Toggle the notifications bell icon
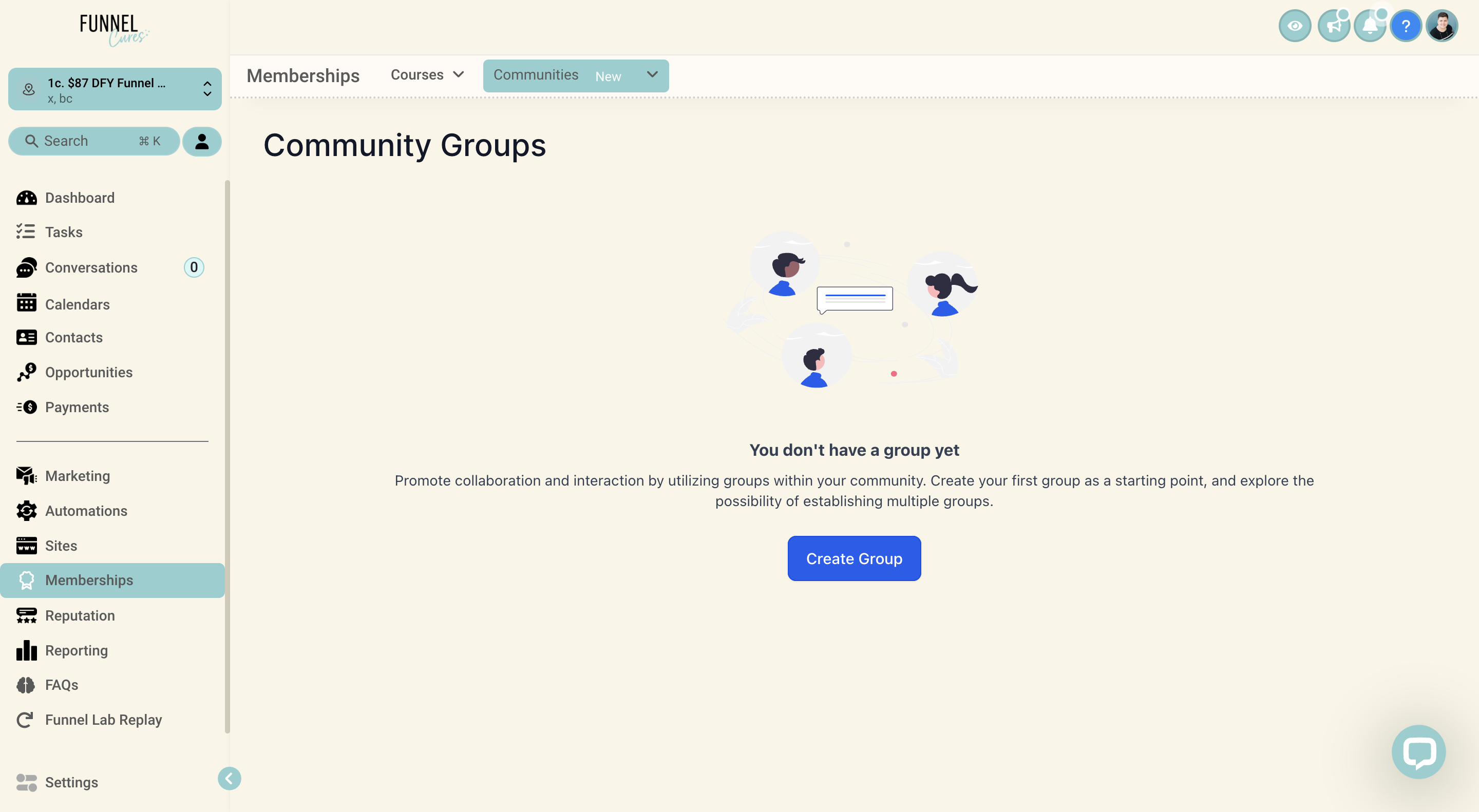The width and height of the screenshot is (1479, 812). (x=1368, y=25)
